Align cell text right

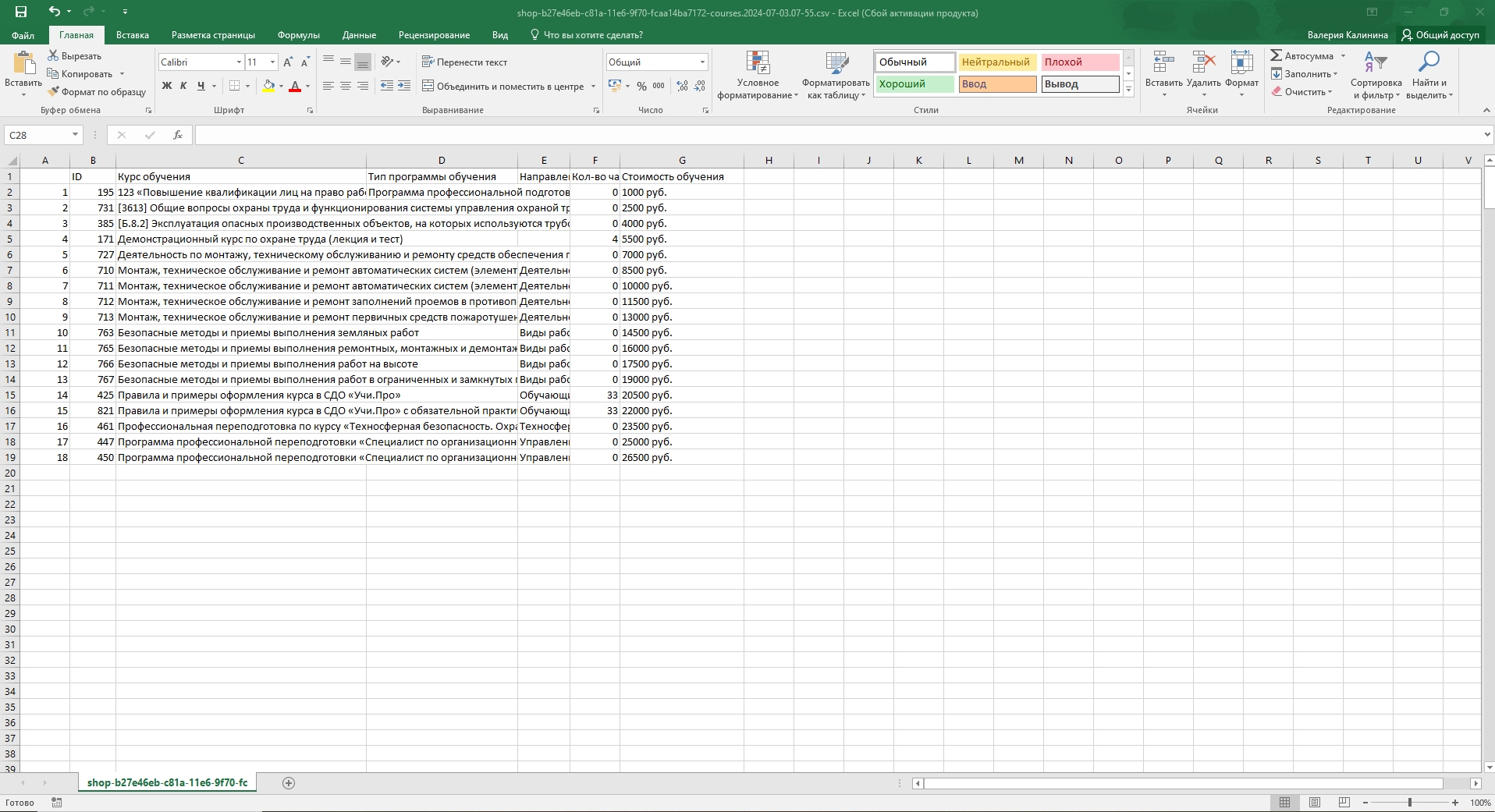(x=363, y=86)
